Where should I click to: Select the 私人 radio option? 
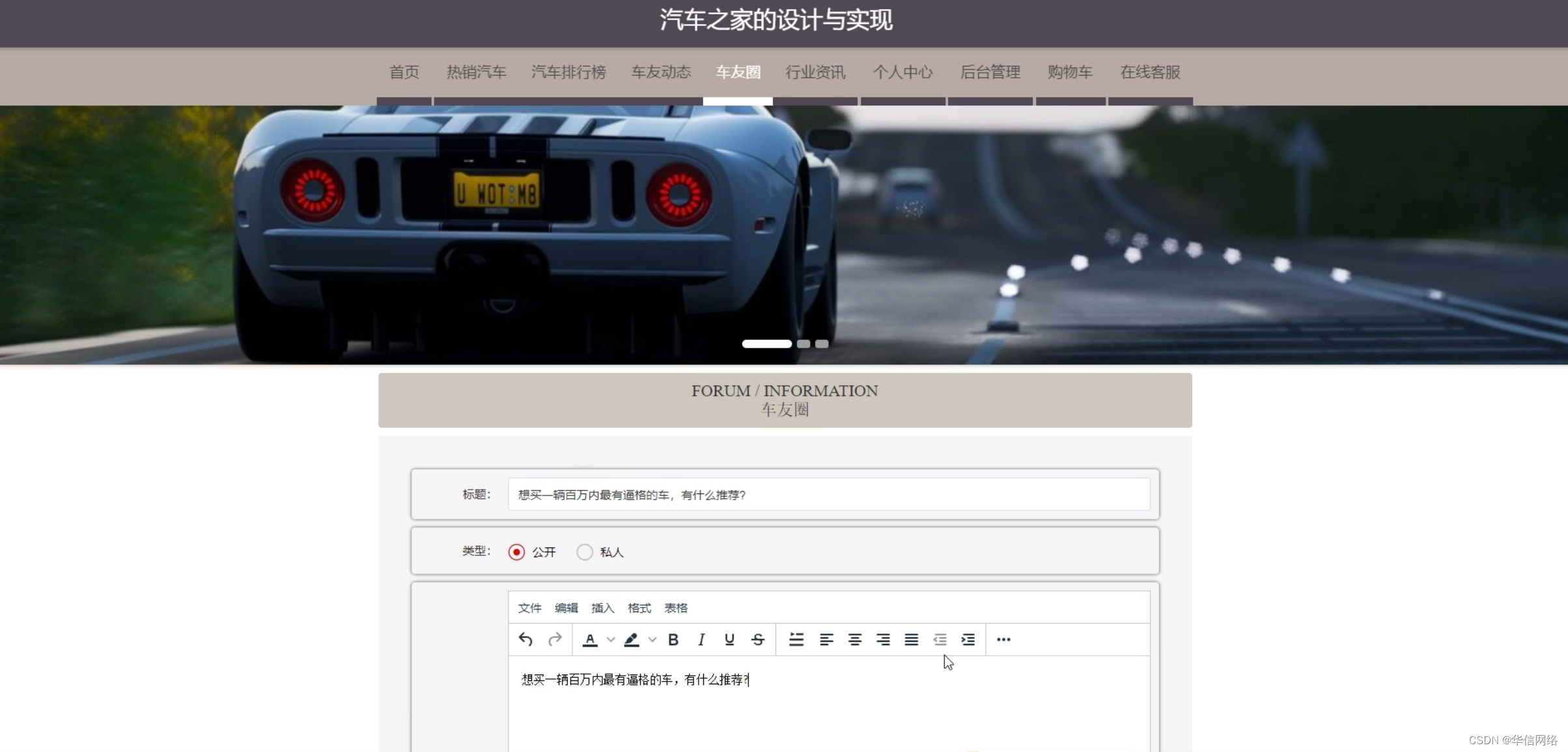(585, 552)
